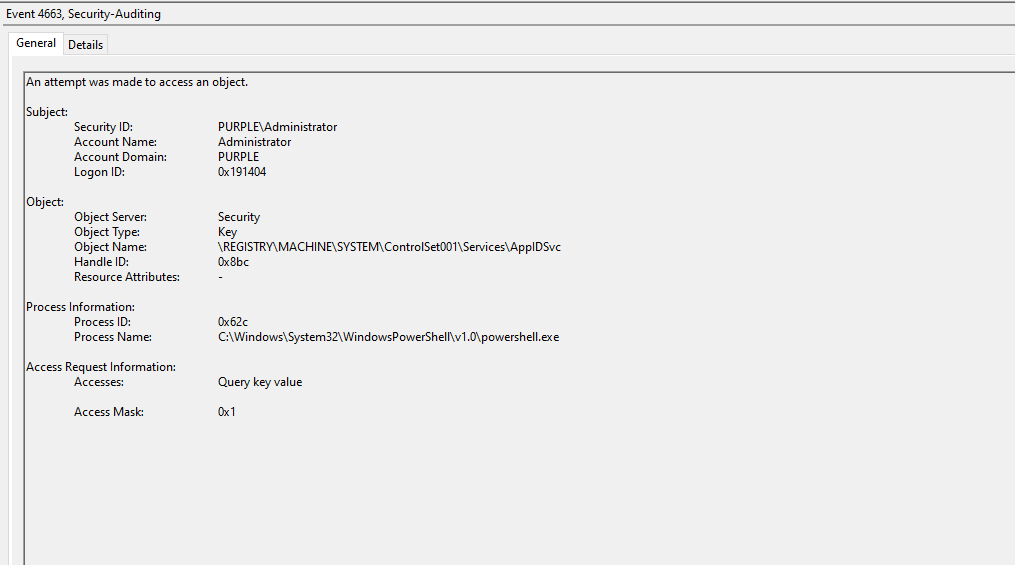
Task: Click the AppIDSvc registry path text
Action: (x=389, y=247)
